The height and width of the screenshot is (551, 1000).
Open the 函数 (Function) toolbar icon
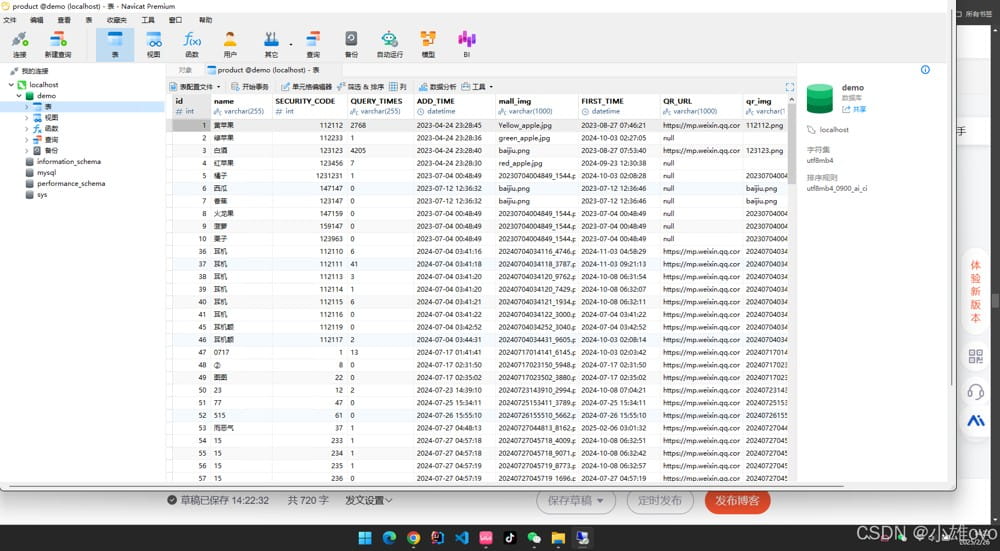192,43
